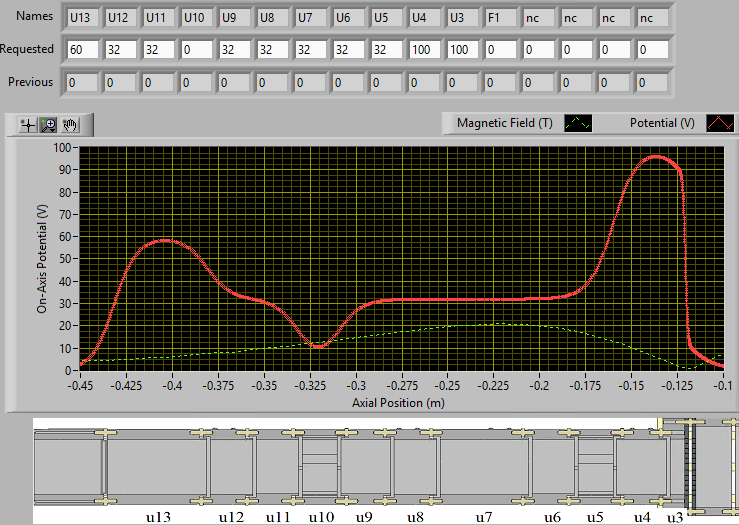Viewport: 739px width, 525px height.
Task: Edit the Requested value for U9
Action: pos(235,49)
